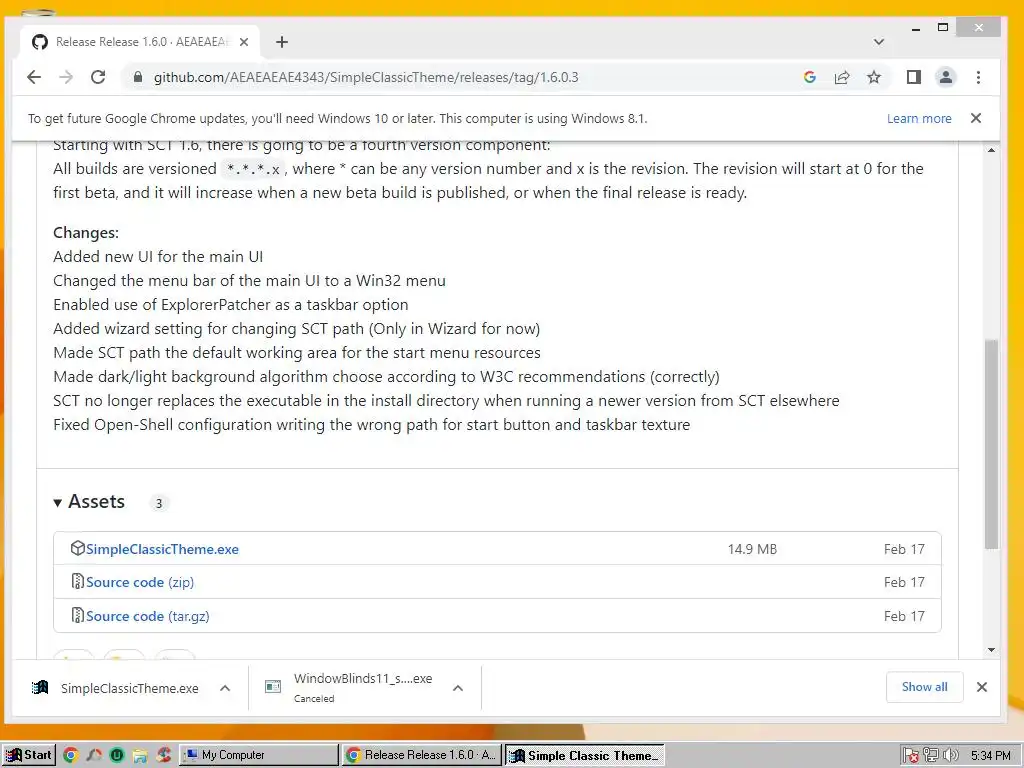Close the downloads bar

point(982,687)
